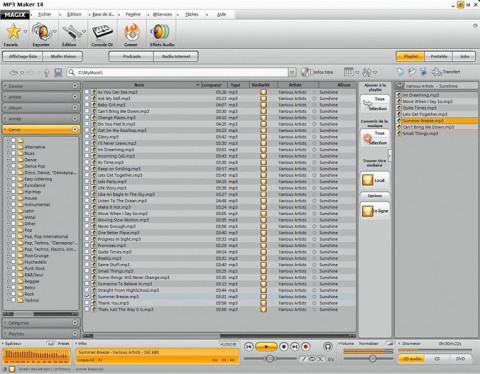Tick checkbox for Baby Girl.mp3
480x374 pixels.
[87, 105]
